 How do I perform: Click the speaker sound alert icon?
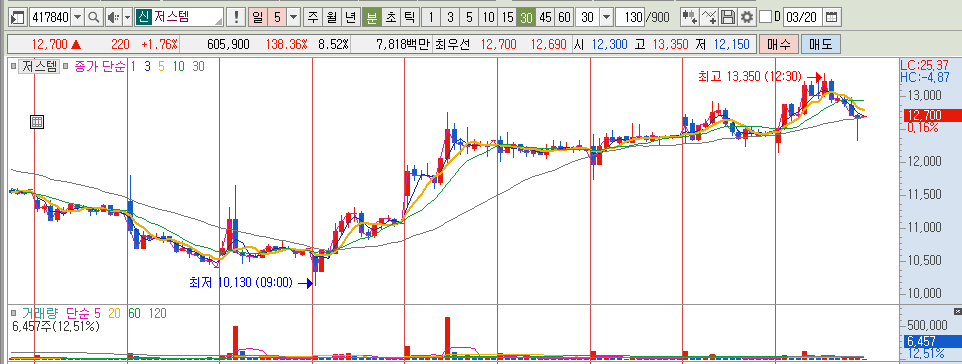(113, 17)
